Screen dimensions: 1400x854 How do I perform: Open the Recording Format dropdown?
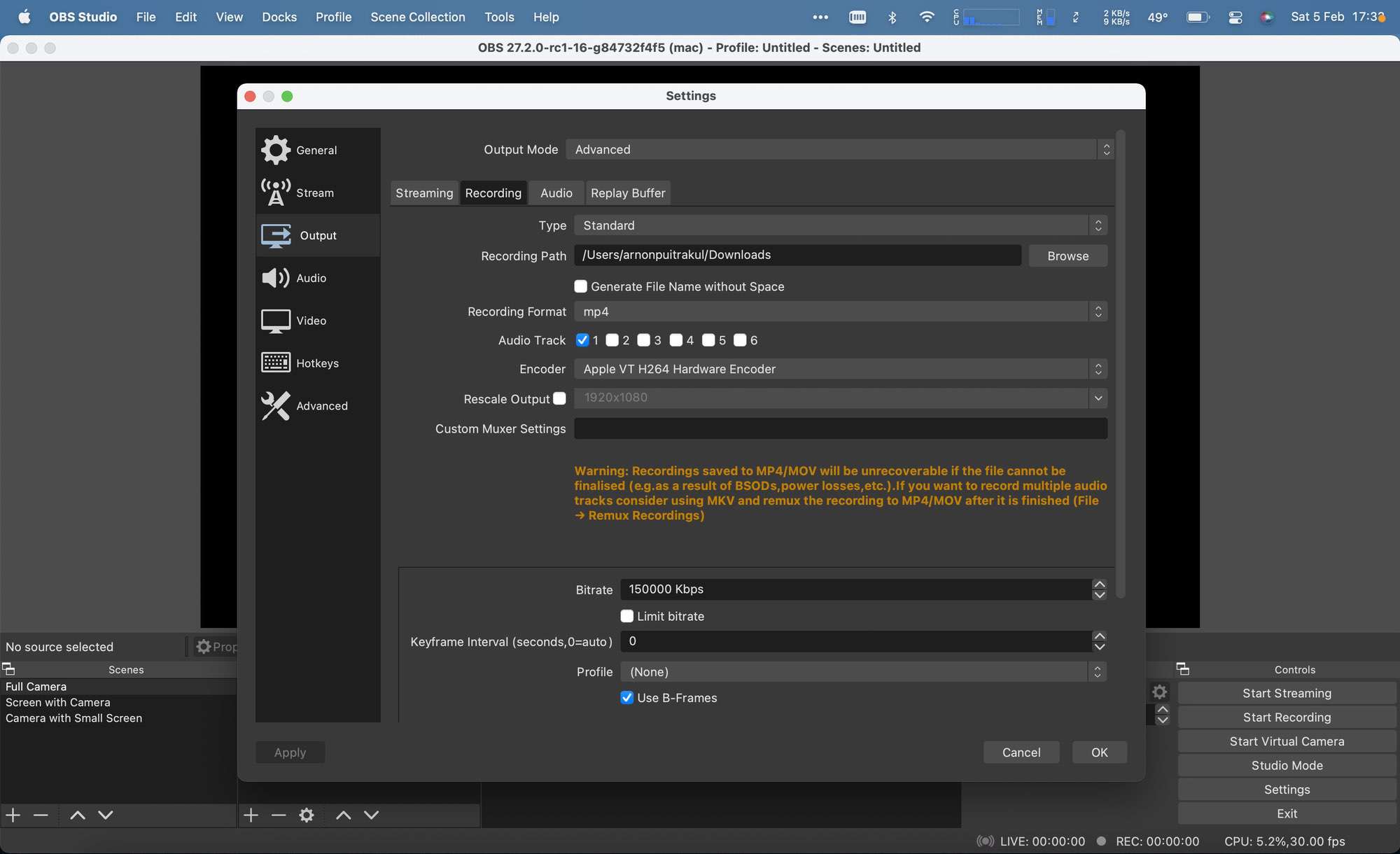841,311
